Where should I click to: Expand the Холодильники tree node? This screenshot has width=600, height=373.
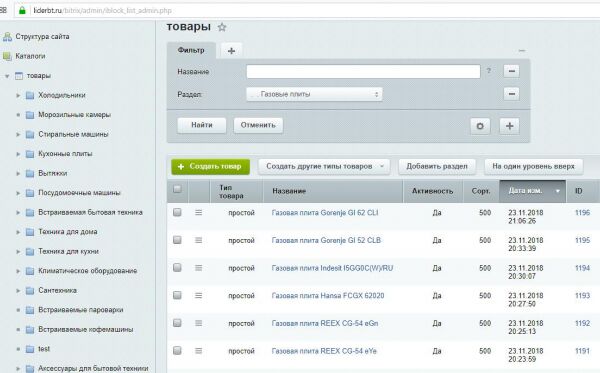[18, 95]
